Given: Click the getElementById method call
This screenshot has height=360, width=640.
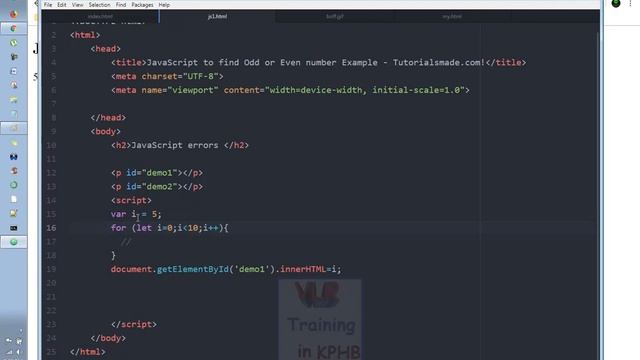Looking at the screenshot, I should pos(193,269).
